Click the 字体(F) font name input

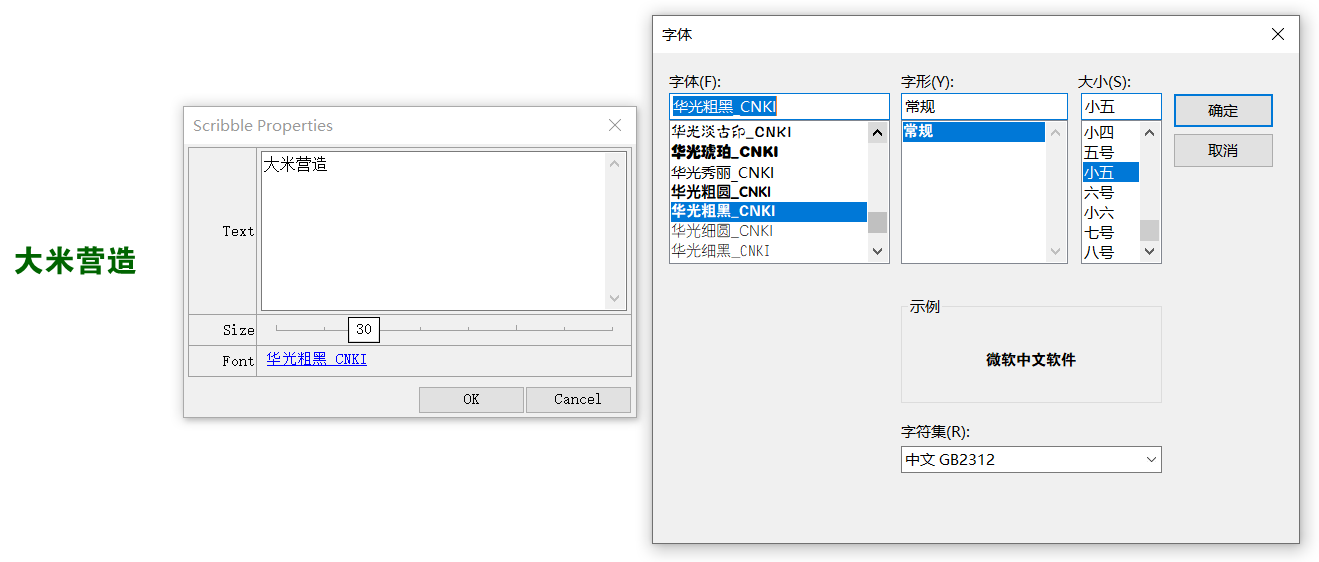tap(779, 107)
